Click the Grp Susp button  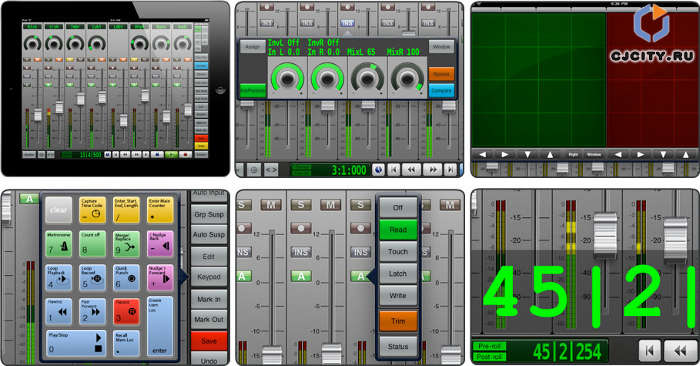pyautogui.click(x=209, y=214)
